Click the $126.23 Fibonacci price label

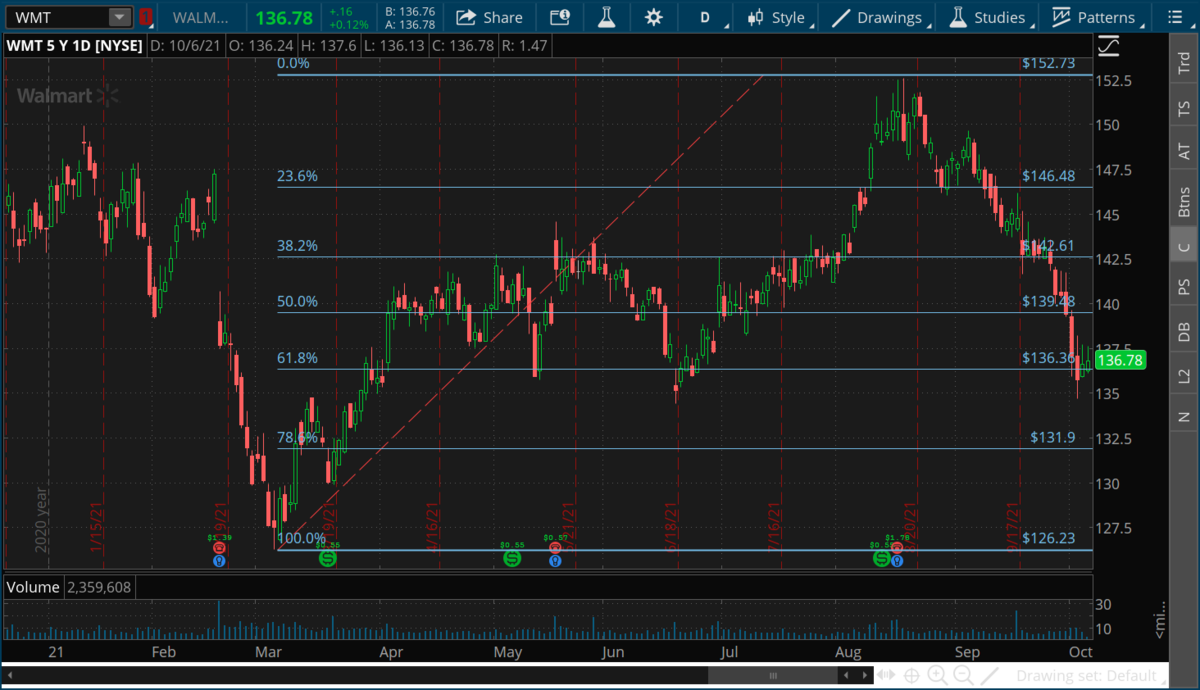1049,538
